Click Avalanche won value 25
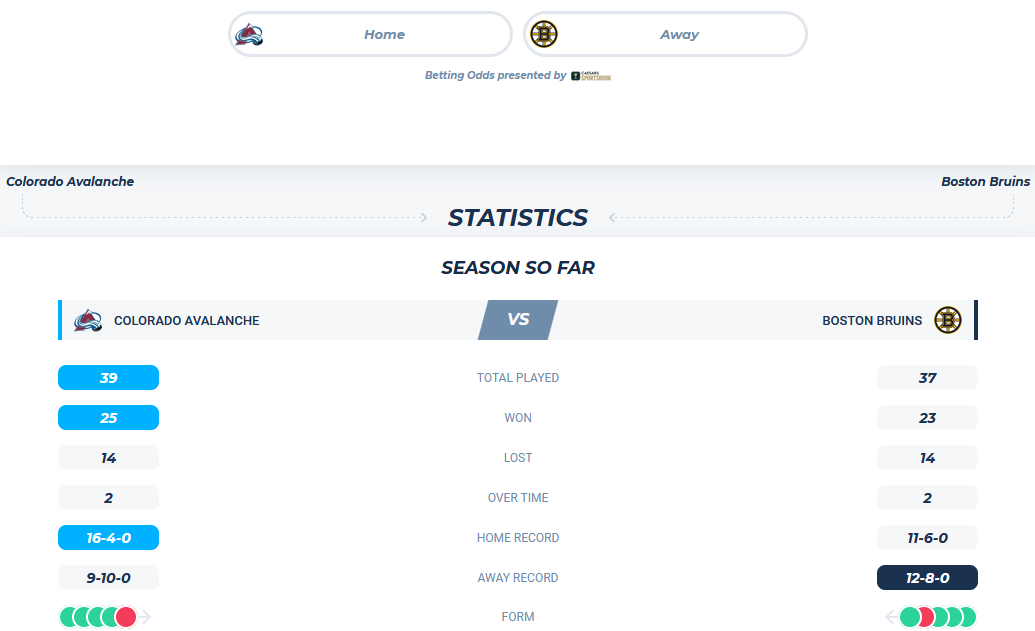The height and width of the screenshot is (631, 1035). tap(108, 418)
